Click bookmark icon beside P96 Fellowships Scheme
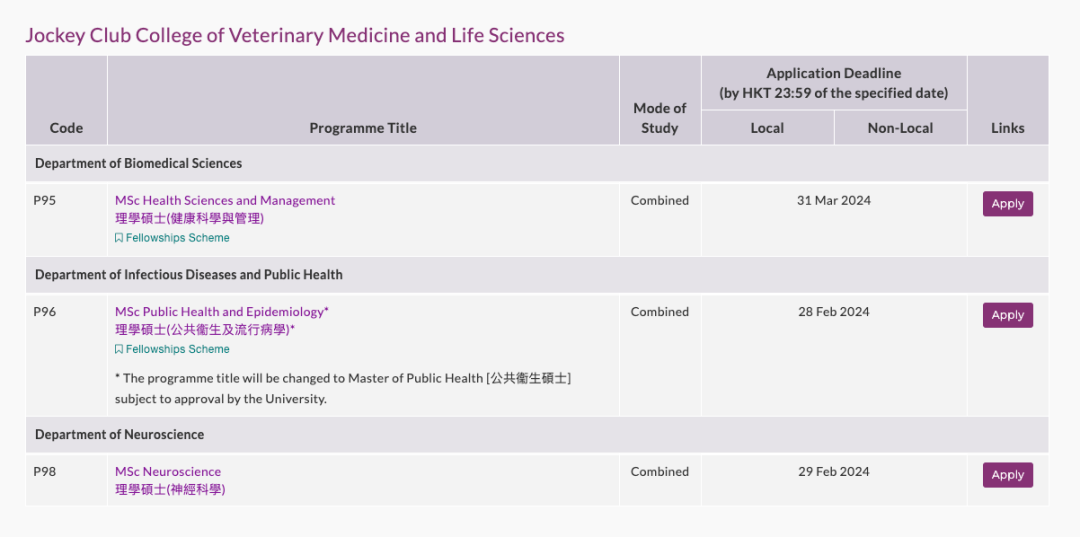The width and height of the screenshot is (1080, 537). [119, 349]
